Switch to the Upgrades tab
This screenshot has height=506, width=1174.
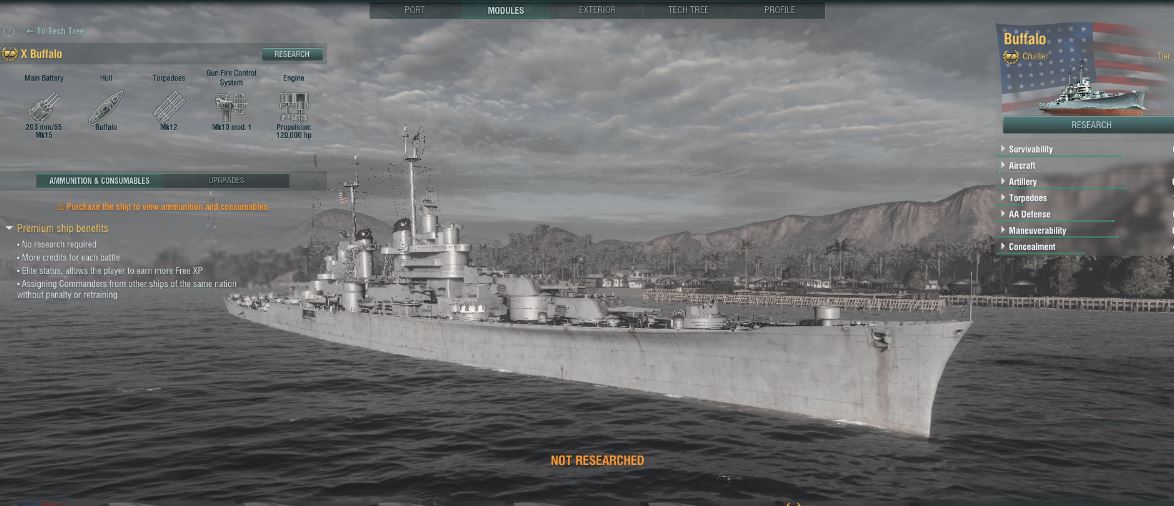coord(226,180)
